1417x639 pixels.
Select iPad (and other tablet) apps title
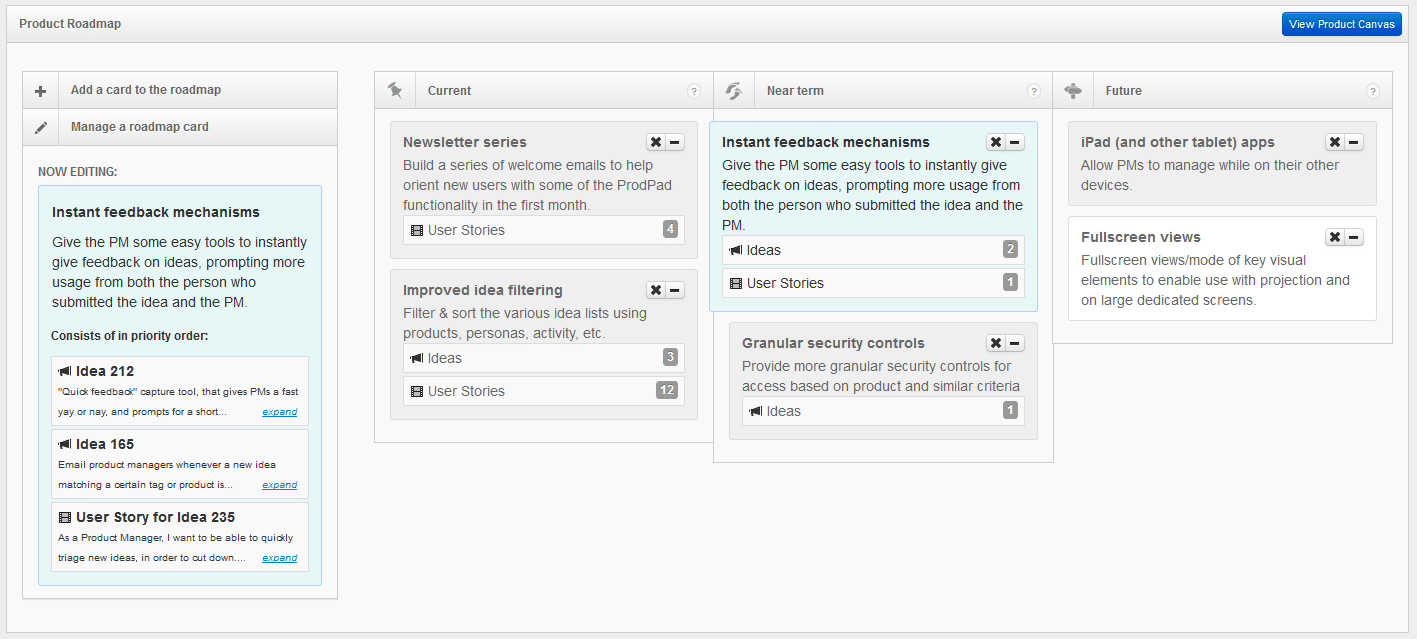[x=1178, y=142]
